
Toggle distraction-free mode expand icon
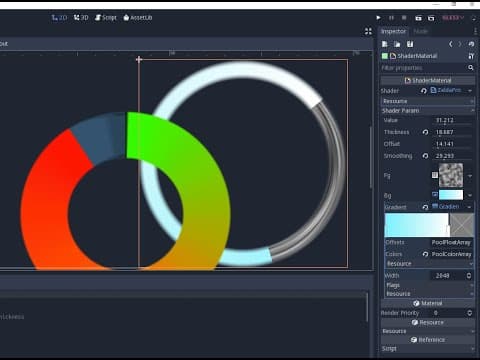coord(368,31)
